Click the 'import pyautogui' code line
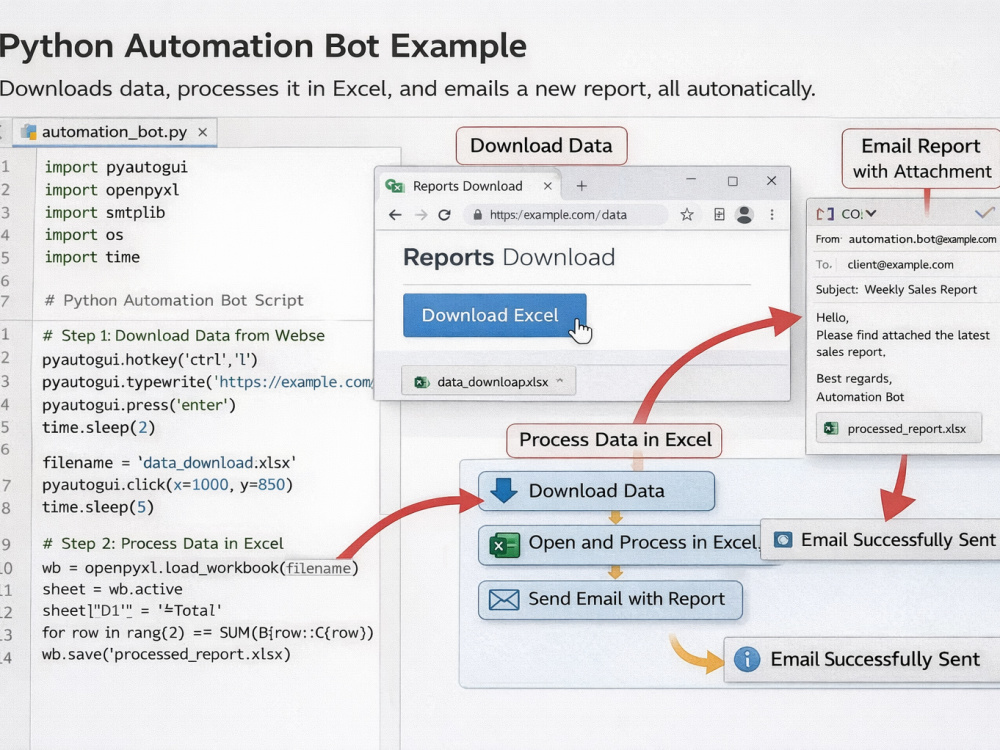The width and height of the screenshot is (1000, 750). tap(116, 167)
